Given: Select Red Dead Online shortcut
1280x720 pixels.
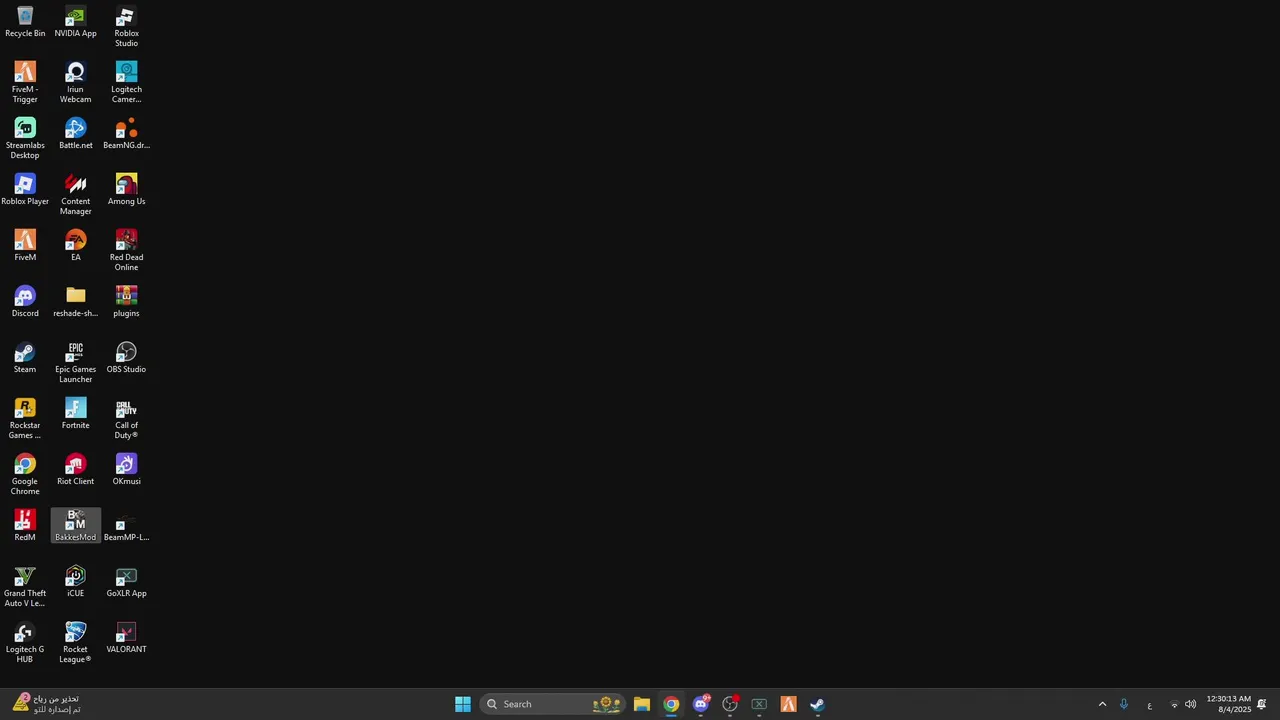Looking at the screenshot, I should coord(126,251).
